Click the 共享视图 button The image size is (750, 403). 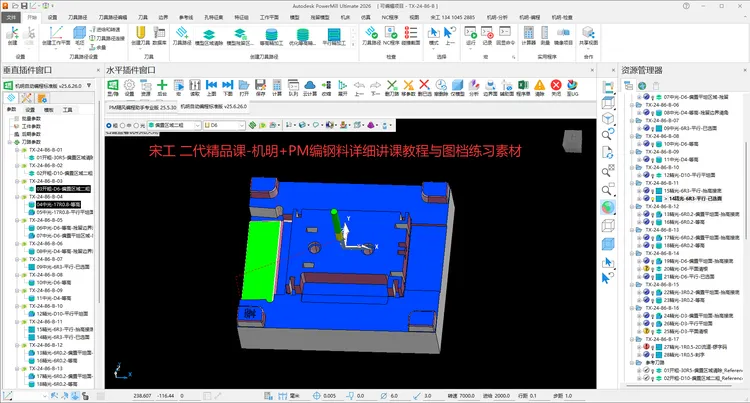point(587,34)
